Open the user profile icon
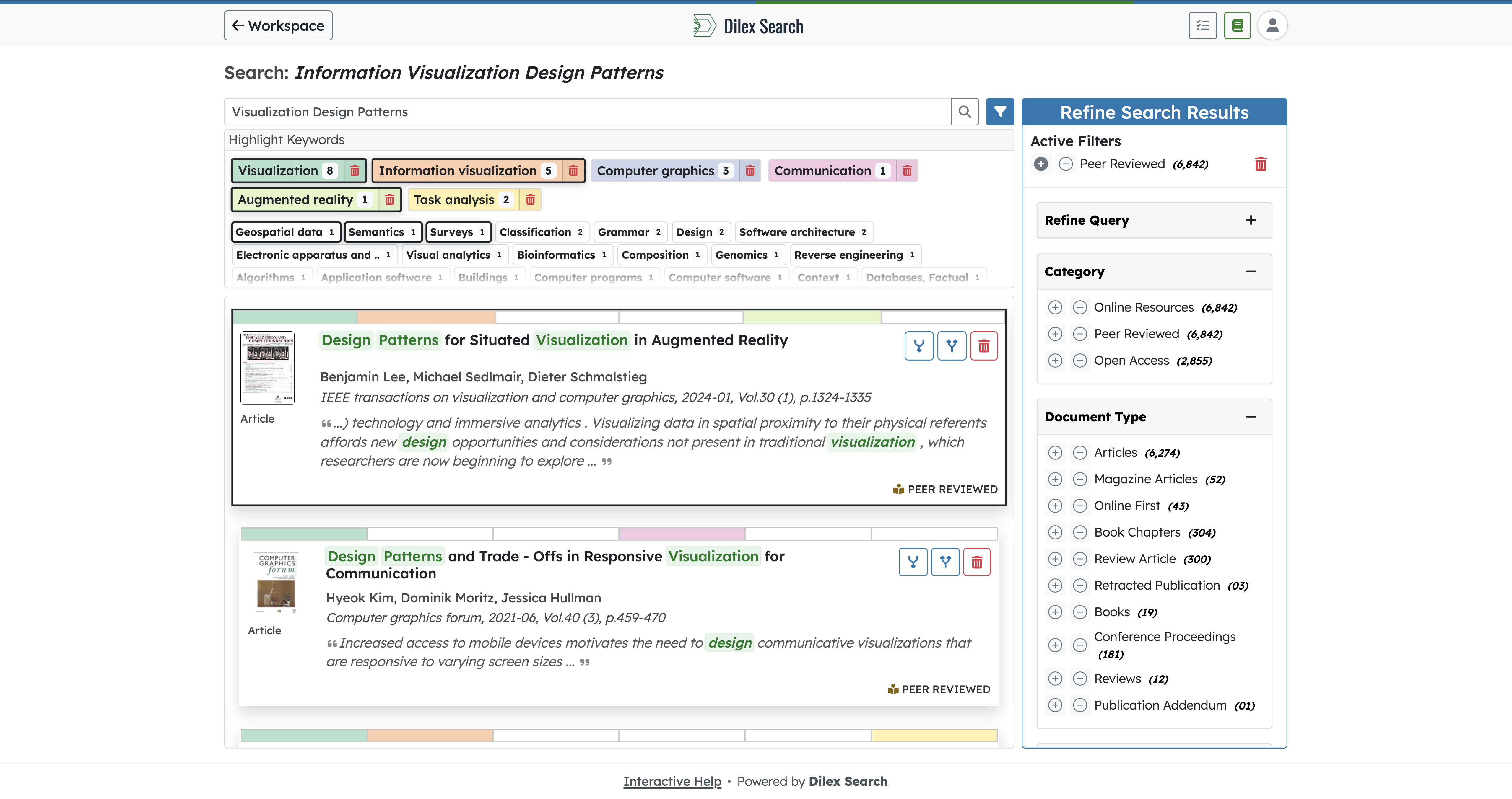Screen dimensions: 1512x799 (1272, 25)
